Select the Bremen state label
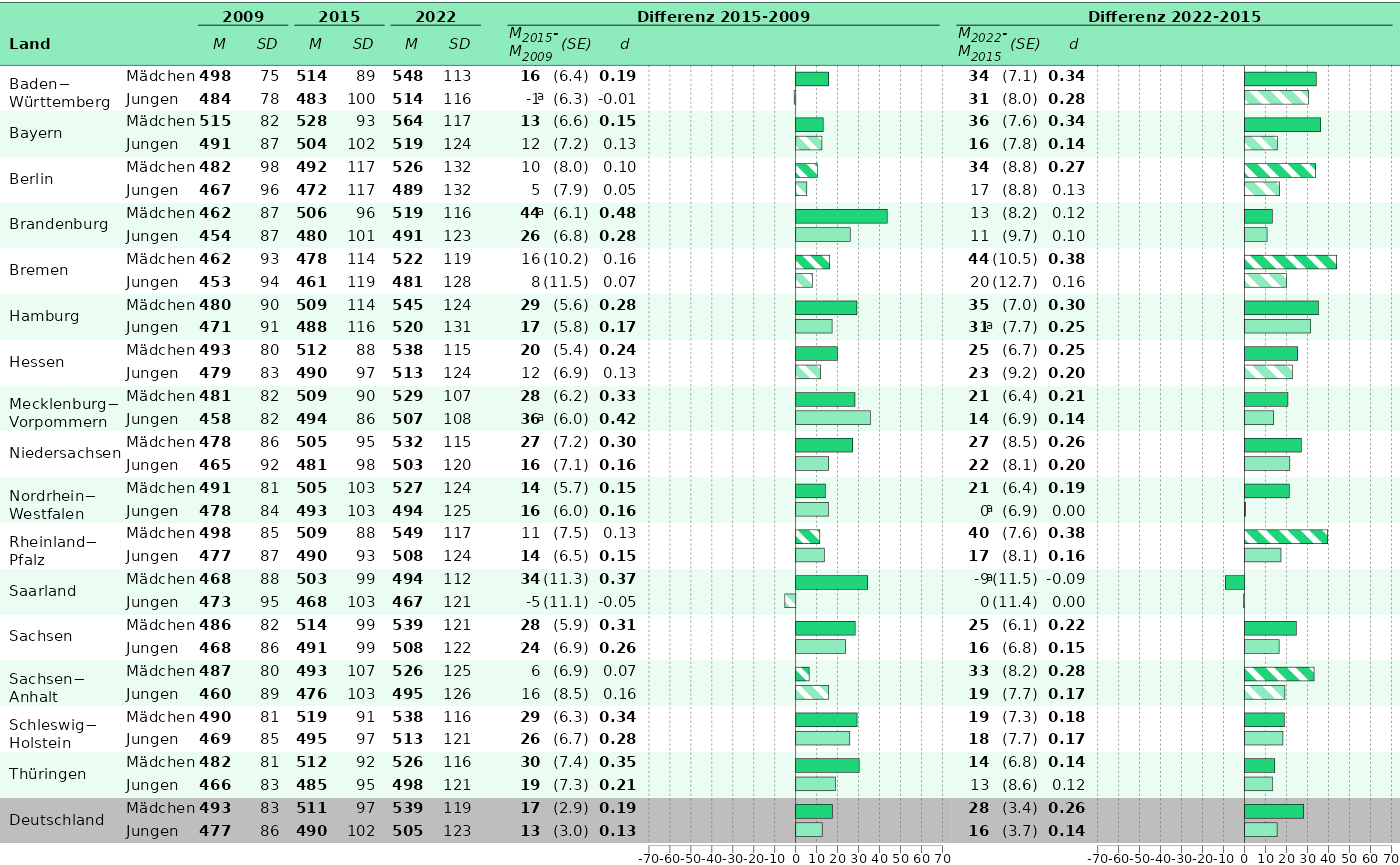Image resolution: width=1400 pixels, height=865 pixels. 39,270
